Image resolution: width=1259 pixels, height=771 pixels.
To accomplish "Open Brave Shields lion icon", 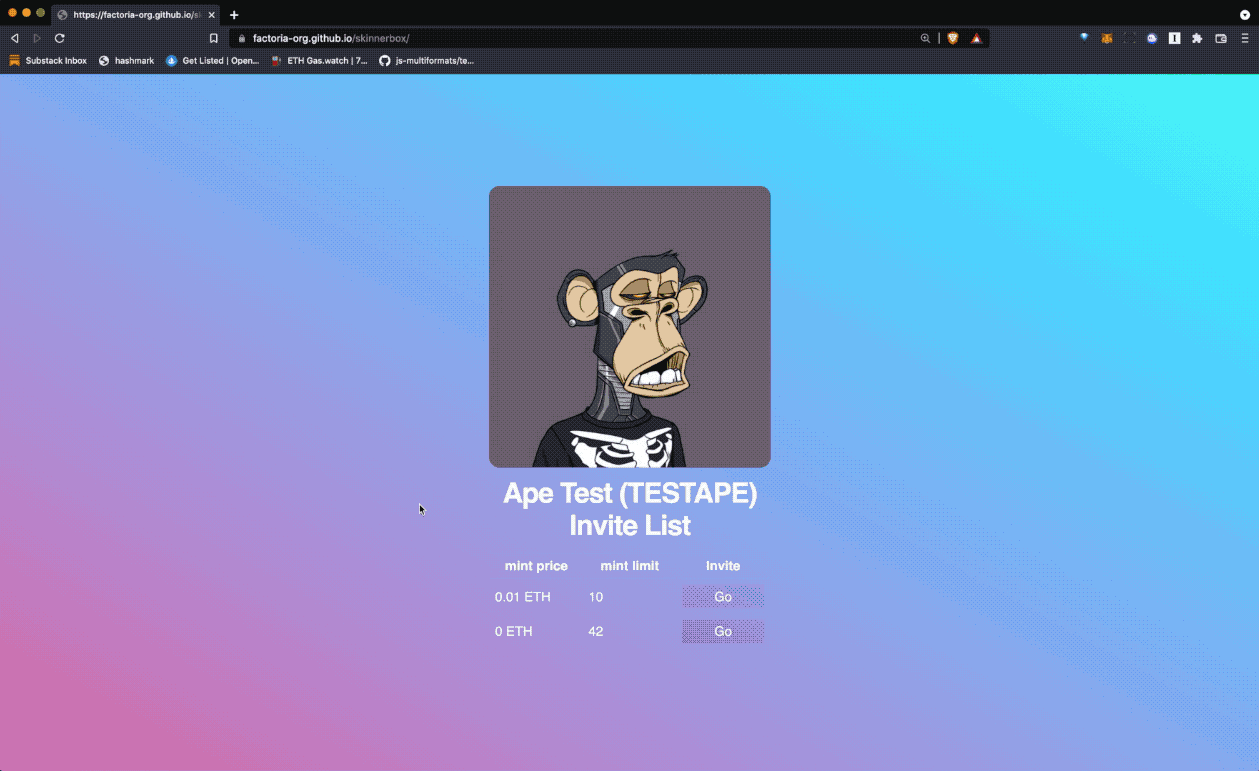I will click(953, 38).
